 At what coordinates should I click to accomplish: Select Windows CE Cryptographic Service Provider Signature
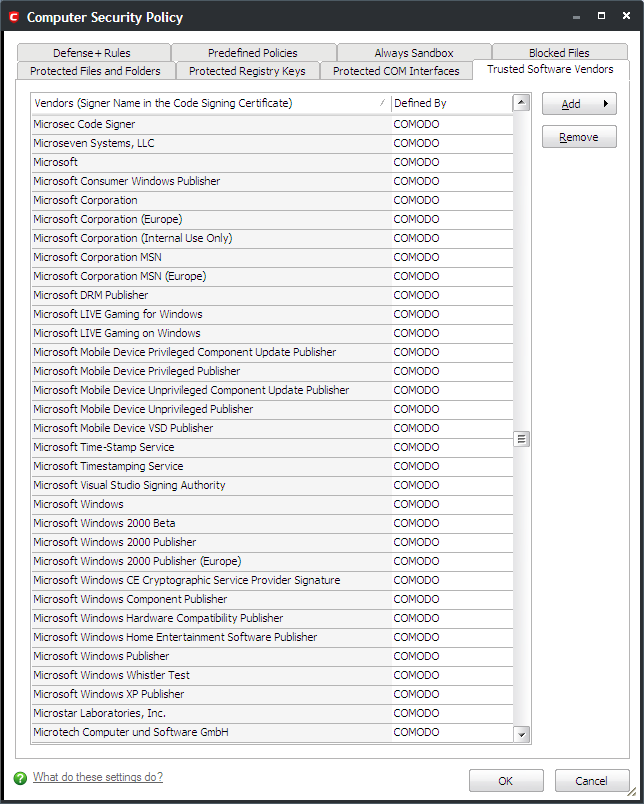(x=272, y=579)
